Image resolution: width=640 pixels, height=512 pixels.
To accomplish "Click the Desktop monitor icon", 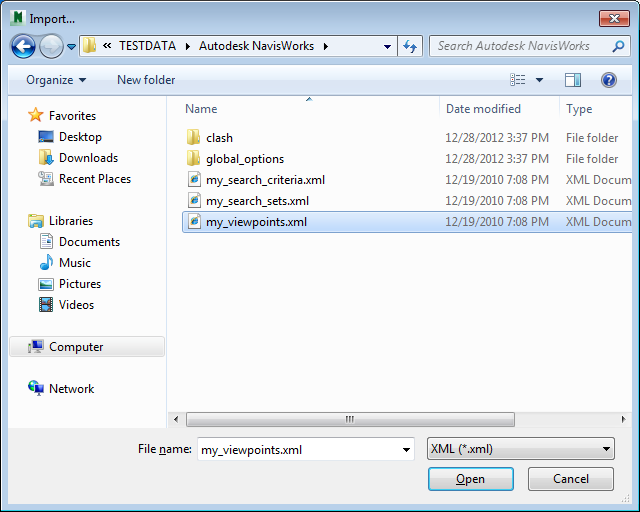I will 46,137.
